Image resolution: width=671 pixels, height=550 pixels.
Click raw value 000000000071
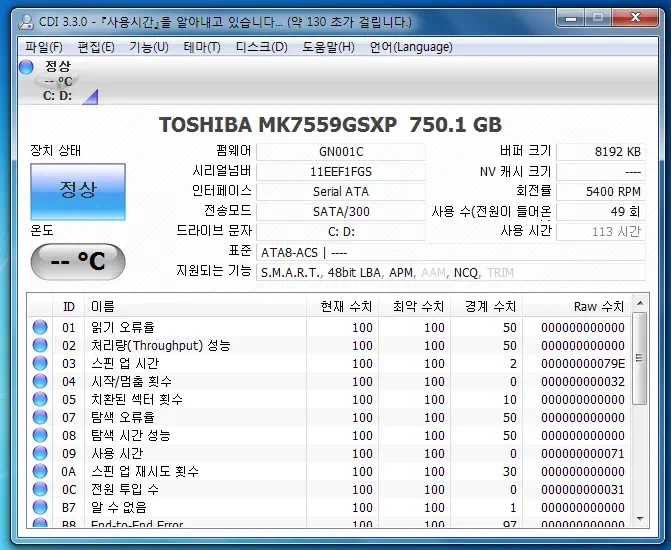pyautogui.click(x=582, y=453)
